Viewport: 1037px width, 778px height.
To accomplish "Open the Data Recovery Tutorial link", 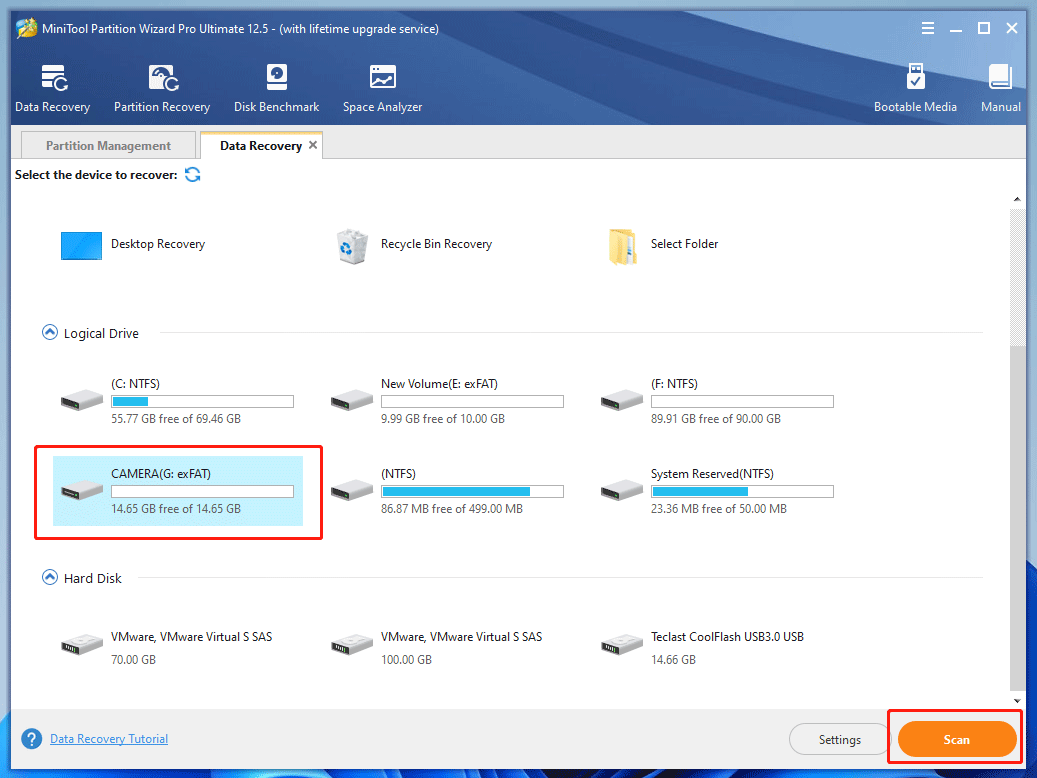I will (x=109, y=738).
